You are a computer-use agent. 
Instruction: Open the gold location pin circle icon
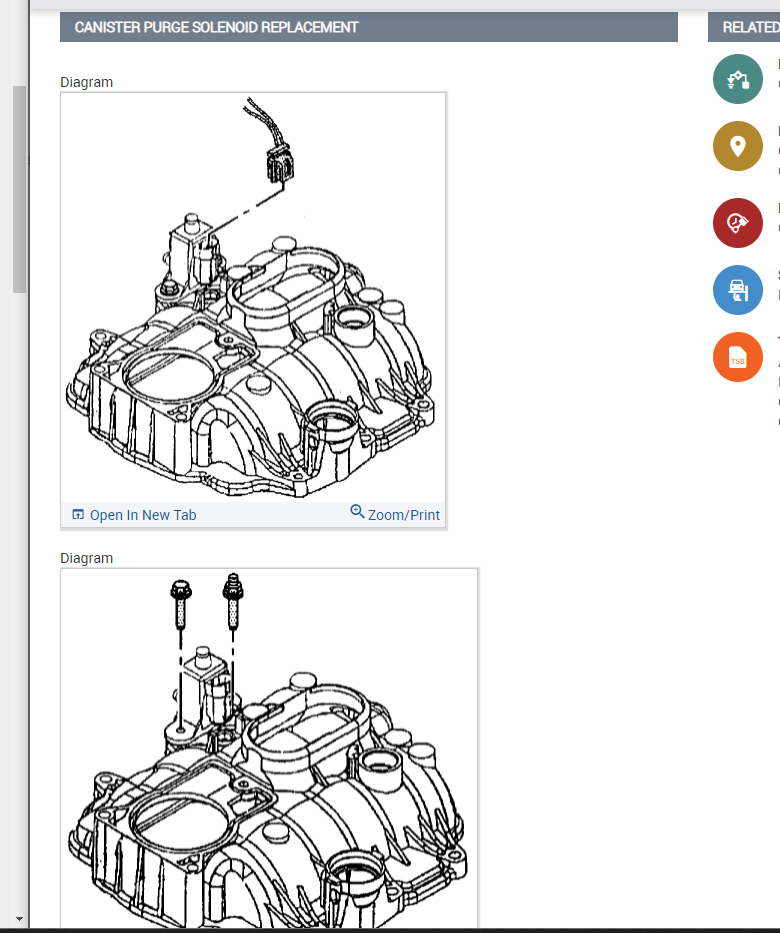[x=738, y=146]
